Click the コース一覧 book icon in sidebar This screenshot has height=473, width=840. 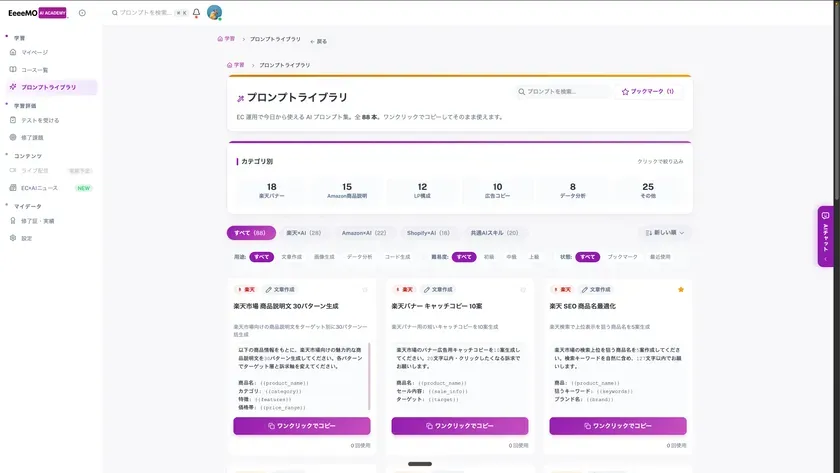click(13, 69)
